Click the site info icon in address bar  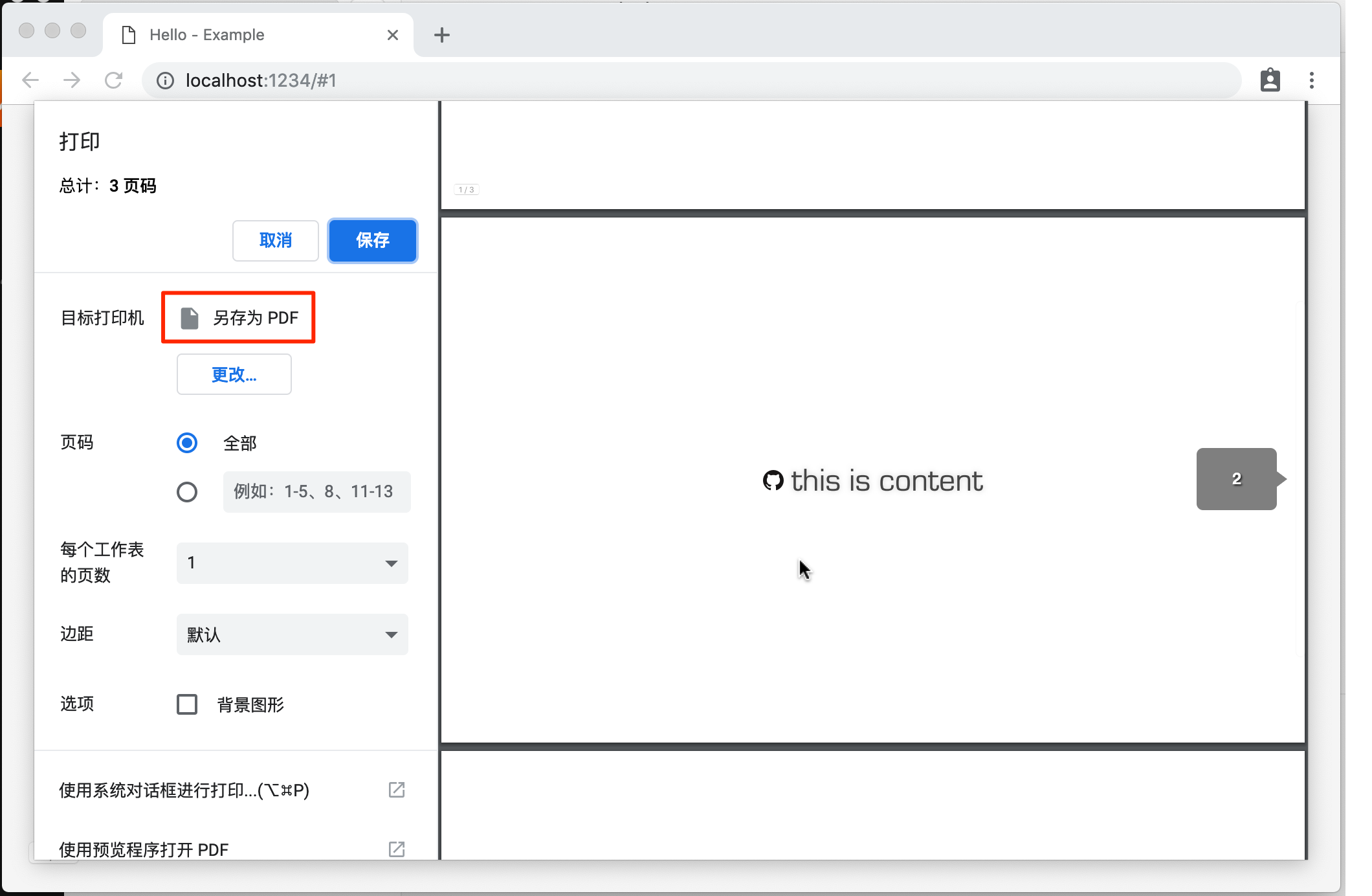coord(166,80)
